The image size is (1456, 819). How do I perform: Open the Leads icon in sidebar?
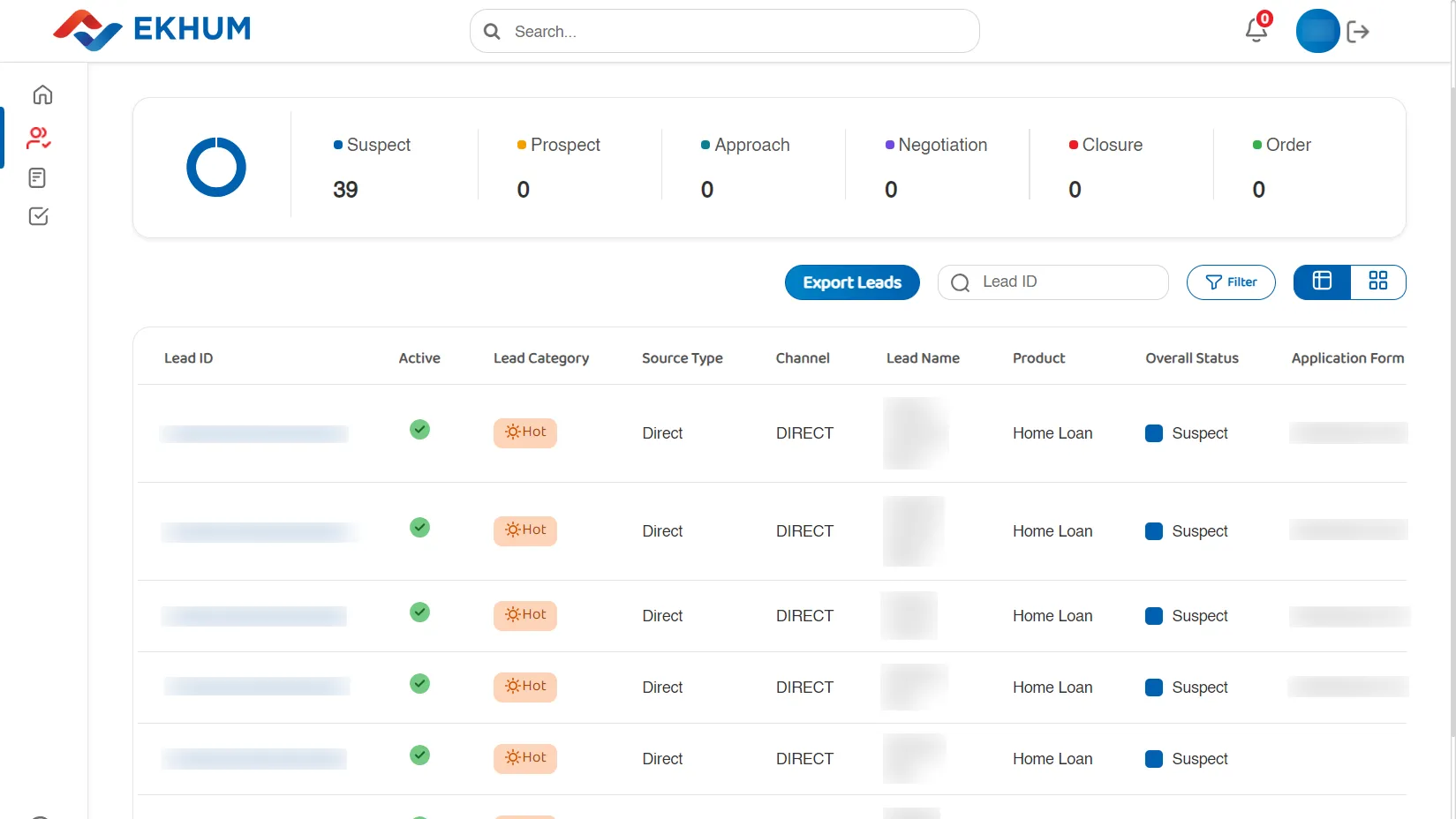click(x=39, y=138)
